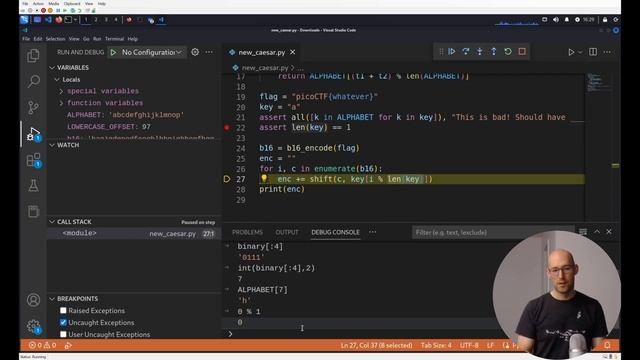Change Tab Size: 4 in status bar
The image size is (640, 360).
(436, 345)
